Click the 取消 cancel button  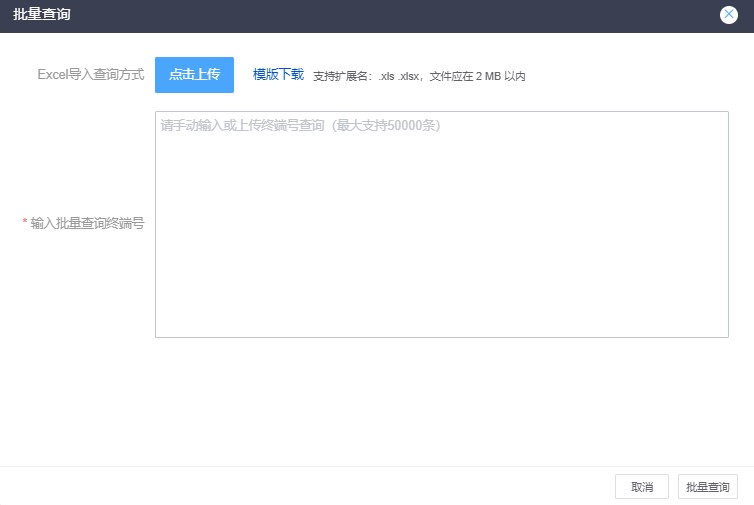click(x=641, y=487)
